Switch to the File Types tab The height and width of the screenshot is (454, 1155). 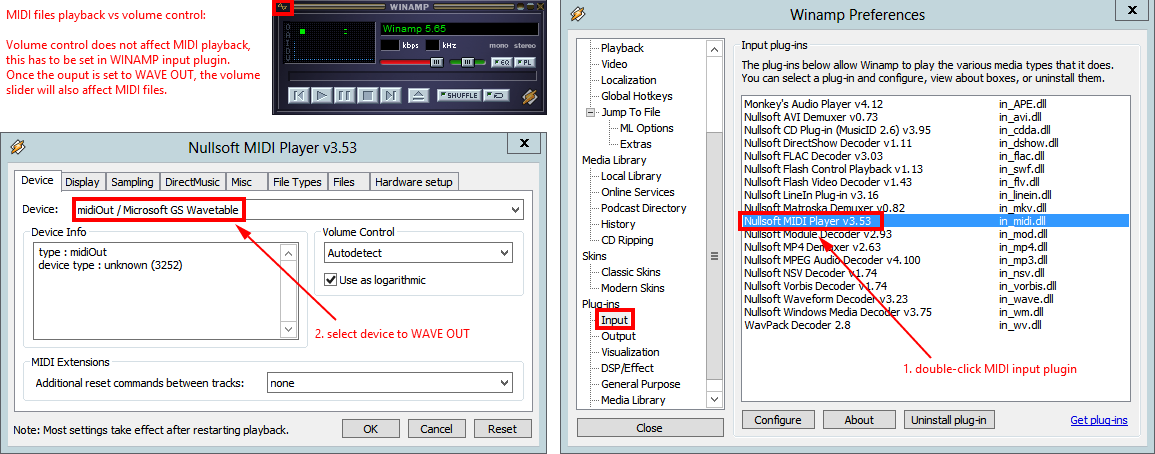[297, 182]
